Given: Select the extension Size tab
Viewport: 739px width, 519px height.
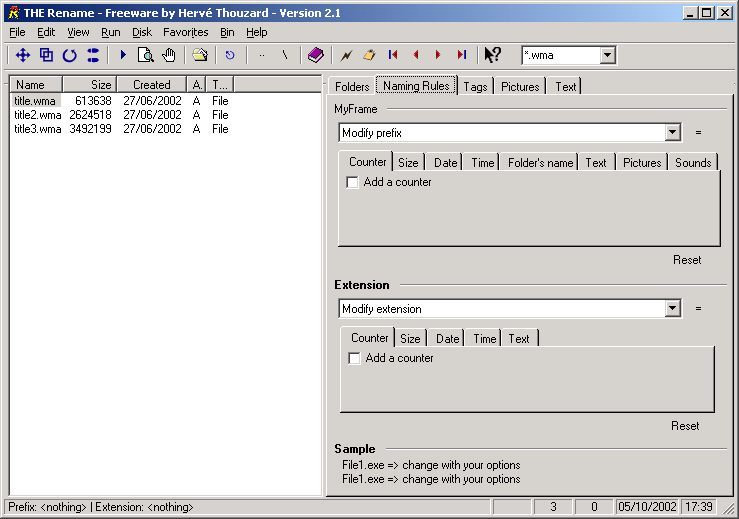Looking at the screenshot, I should pyautogui.click(x=410, y=338).
